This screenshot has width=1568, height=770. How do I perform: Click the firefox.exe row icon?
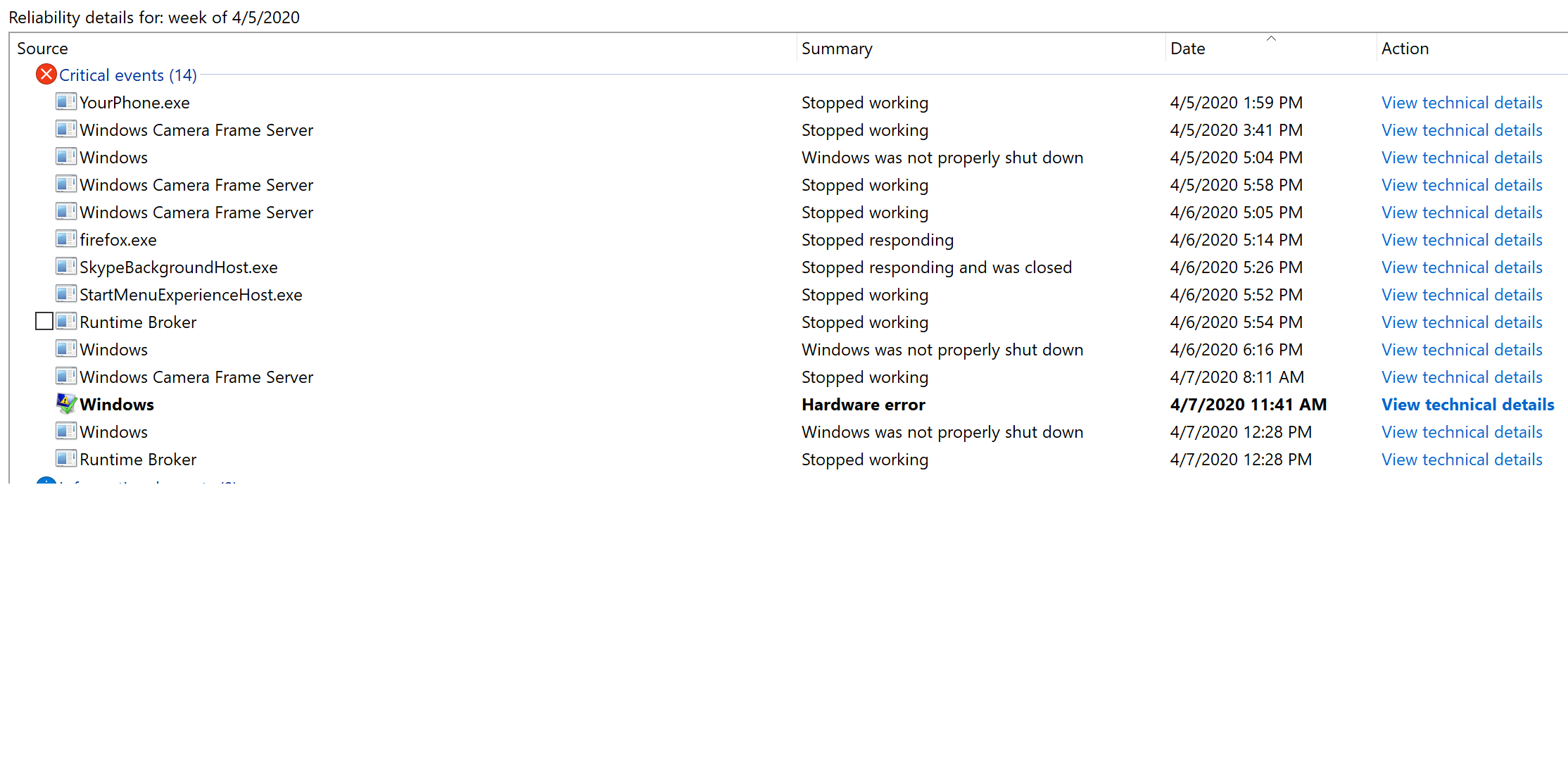point(66,239)
